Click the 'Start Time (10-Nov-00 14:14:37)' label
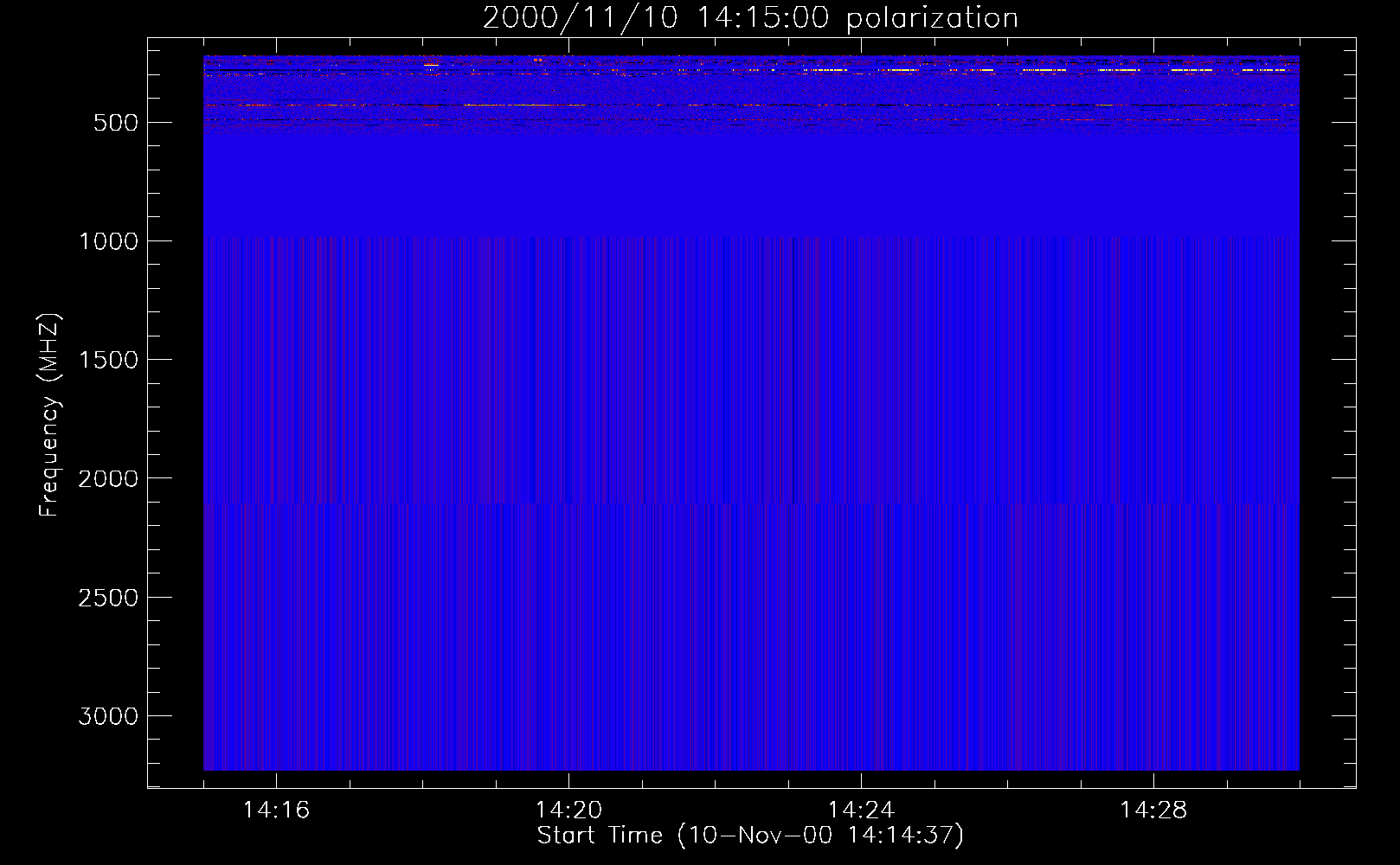Image resolution: width=1400 pixels, height=865 pixels. (x=750, y=836)
